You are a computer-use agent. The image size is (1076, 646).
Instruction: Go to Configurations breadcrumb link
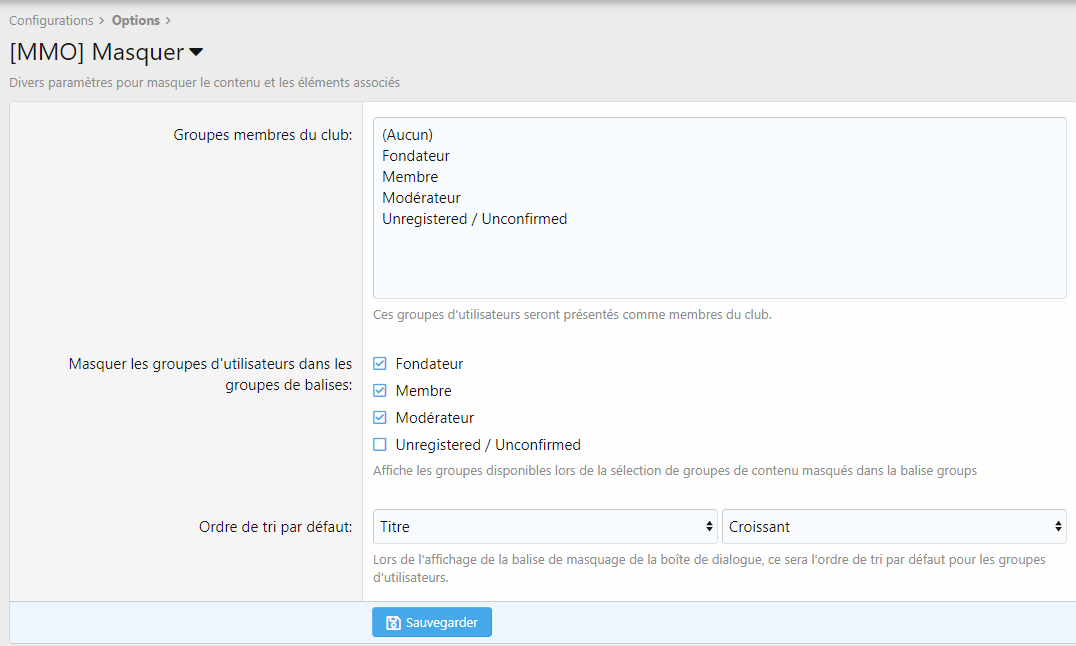[x=51, y=20]
